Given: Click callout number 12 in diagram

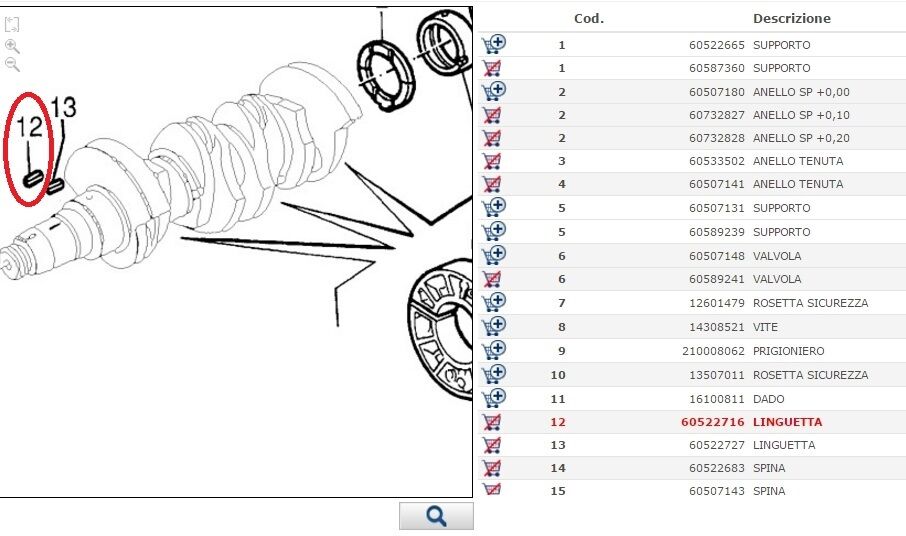Looking at the screenshot, I should point(29,127).
